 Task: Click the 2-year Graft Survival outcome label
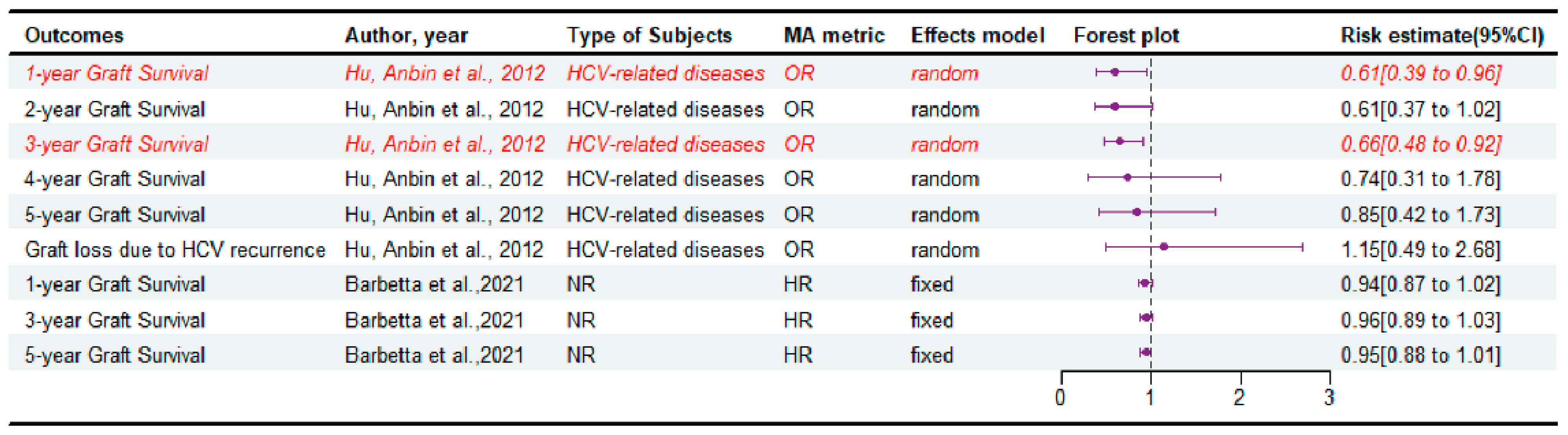(114, 109)
